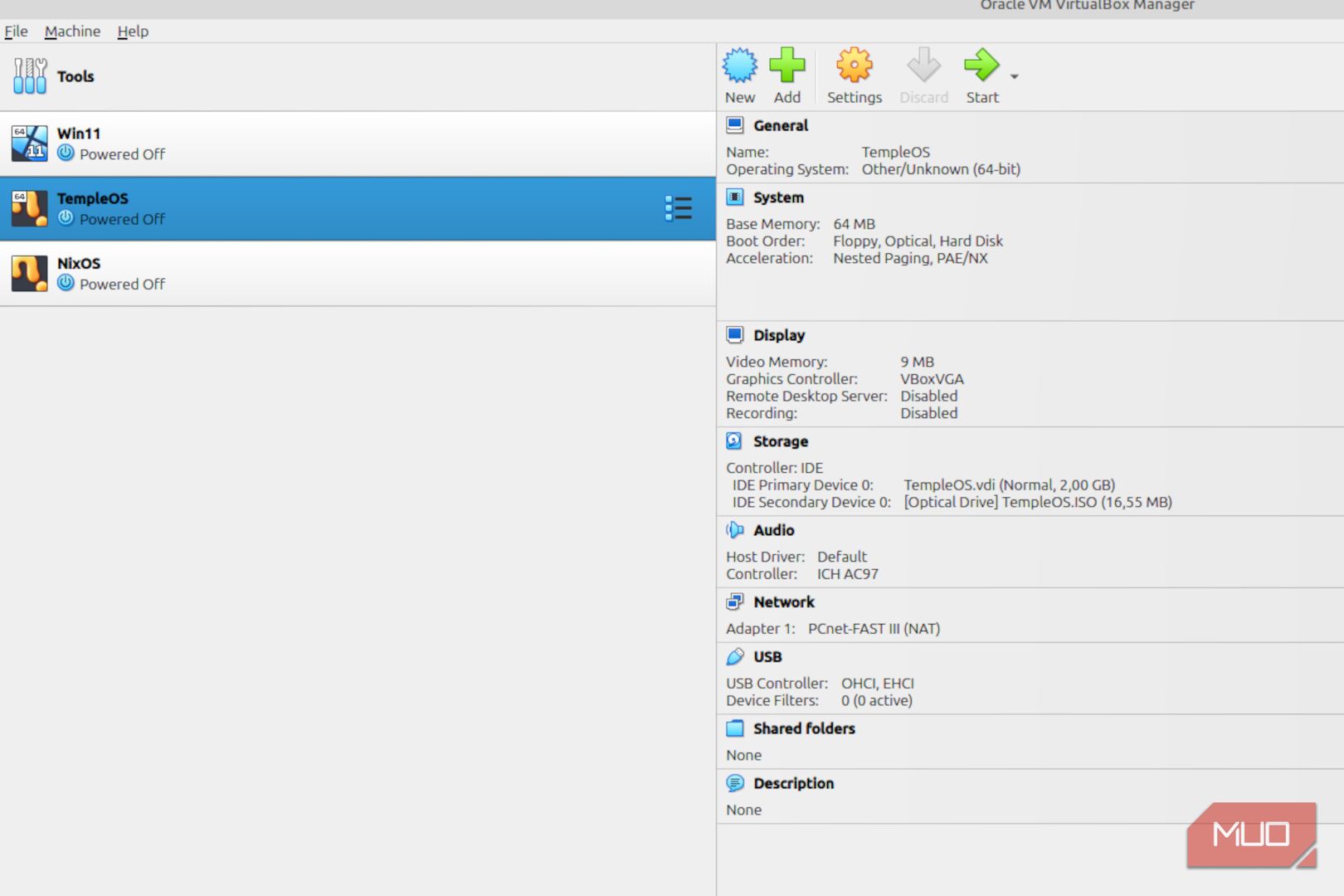Click the Audio section speaker icon
This screenshot has height=896, width=1344.
pos(734,529)
